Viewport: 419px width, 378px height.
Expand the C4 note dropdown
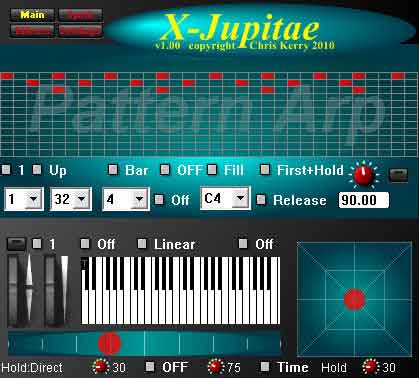point(225,198)
